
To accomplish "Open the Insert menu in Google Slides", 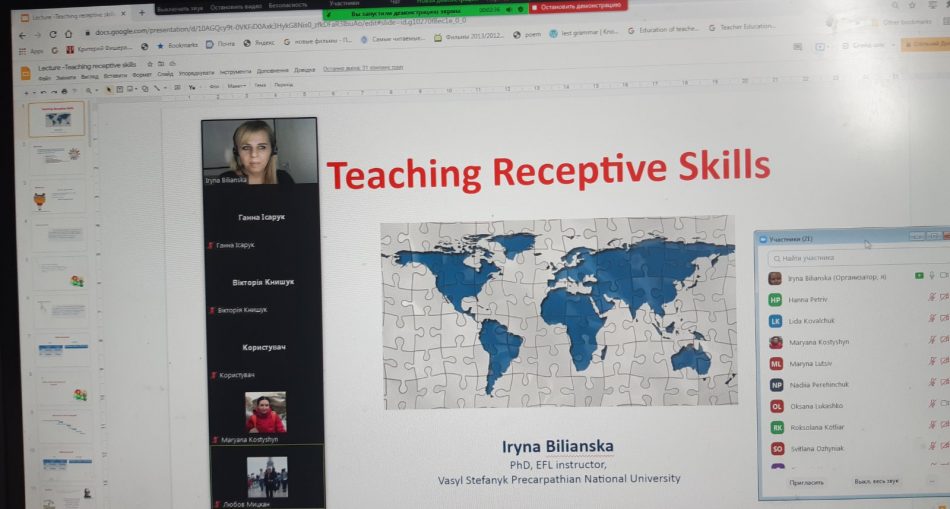I will tap(116, 75).
